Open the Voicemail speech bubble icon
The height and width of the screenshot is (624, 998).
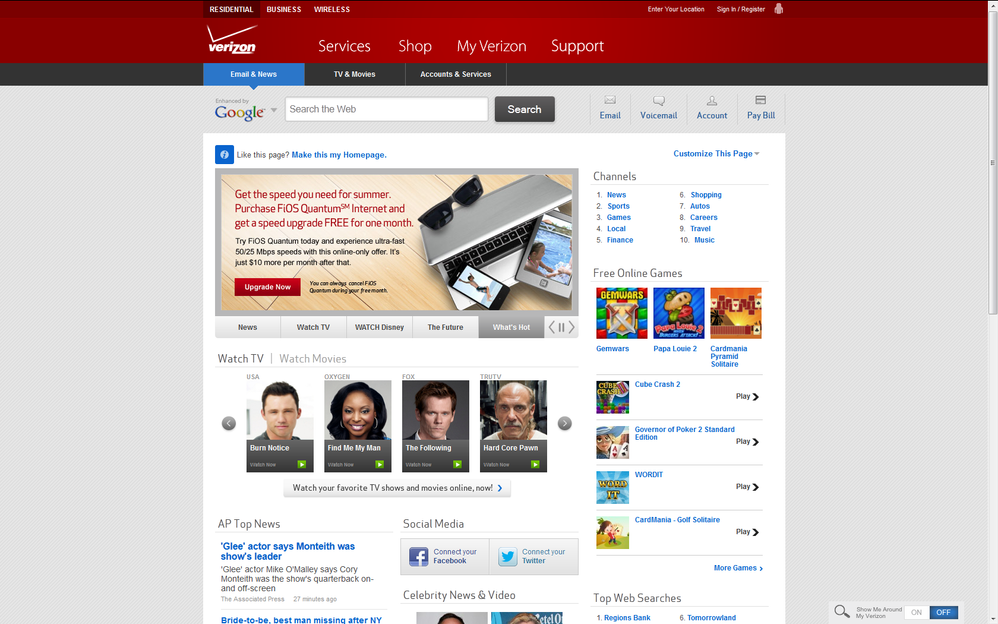tap(659, 101)
